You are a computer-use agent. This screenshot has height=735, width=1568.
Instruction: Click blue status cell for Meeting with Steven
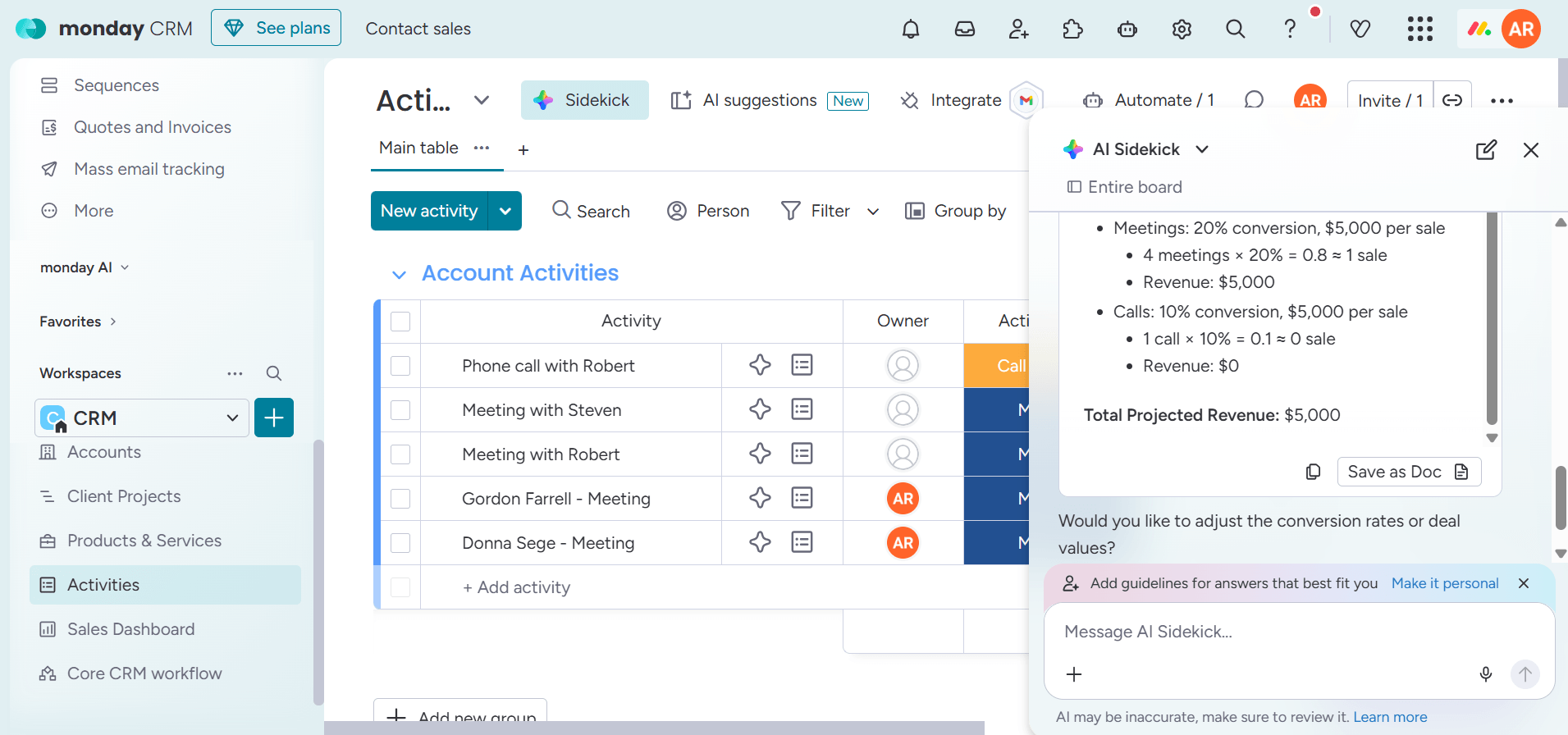pos(996,410)
